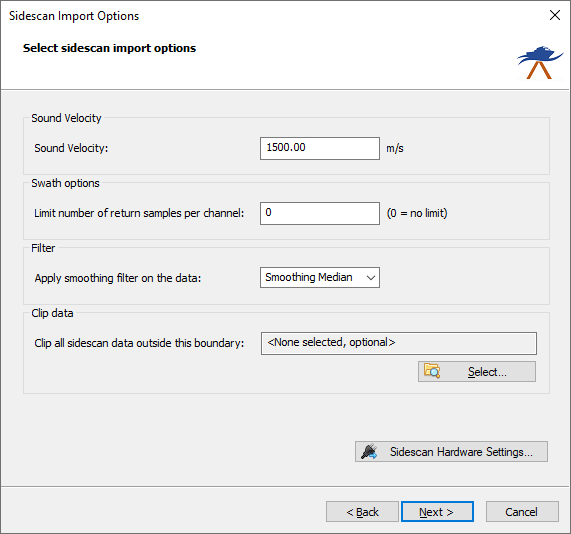Focus the Sound Velocity 1500.00 input field
The height and width of the screenshot is (534, 571).
(320, 148)
